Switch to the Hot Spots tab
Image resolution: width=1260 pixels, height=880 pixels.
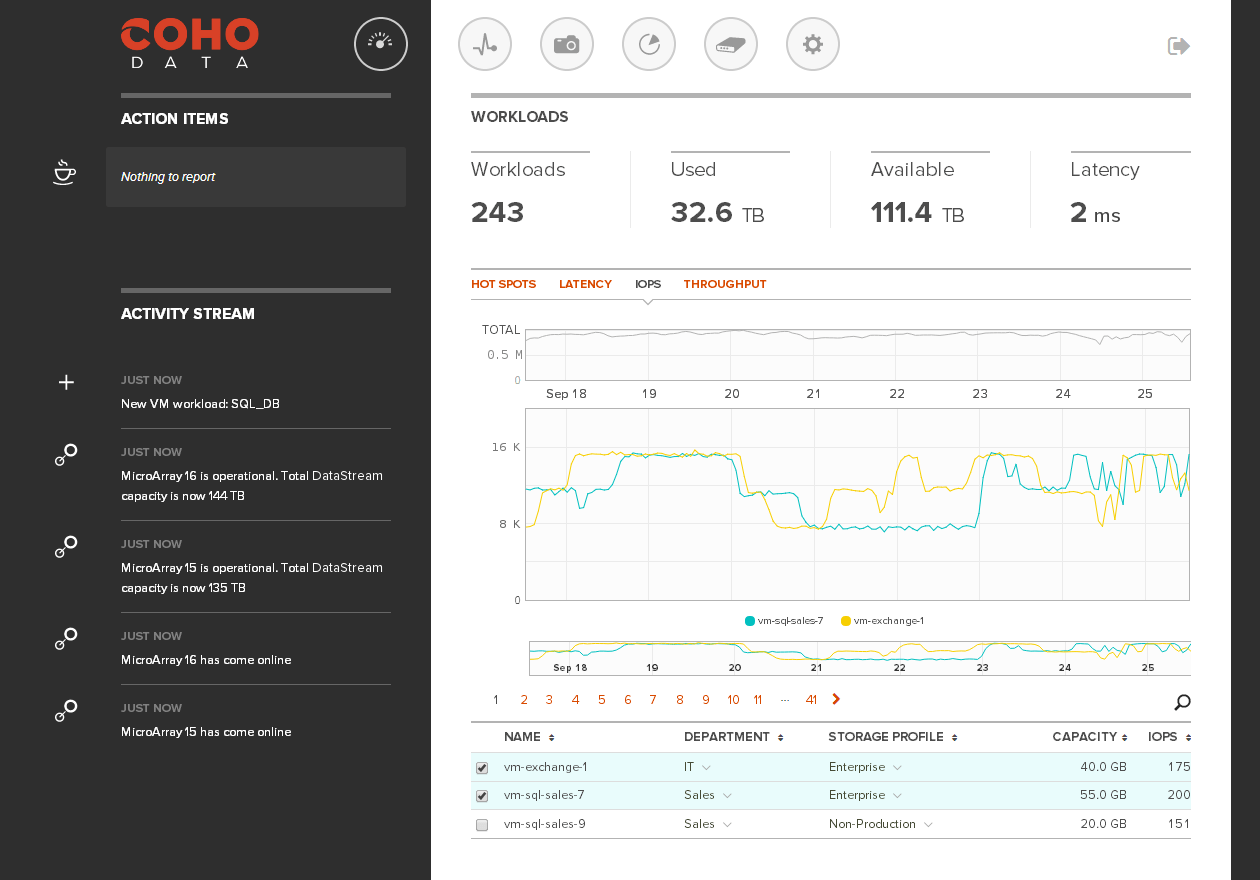503,284
